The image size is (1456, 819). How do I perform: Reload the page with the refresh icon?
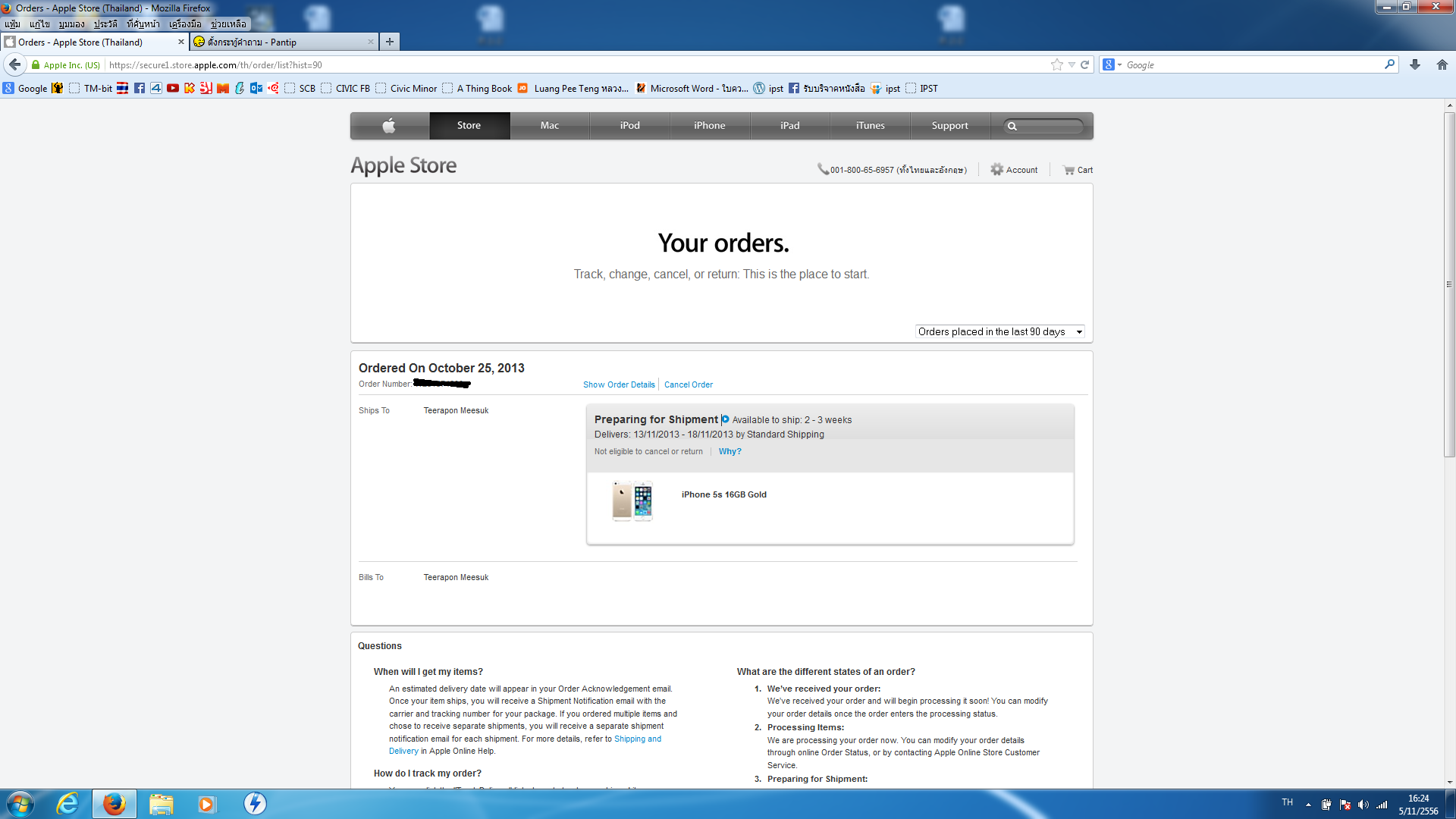(1084, 65)
